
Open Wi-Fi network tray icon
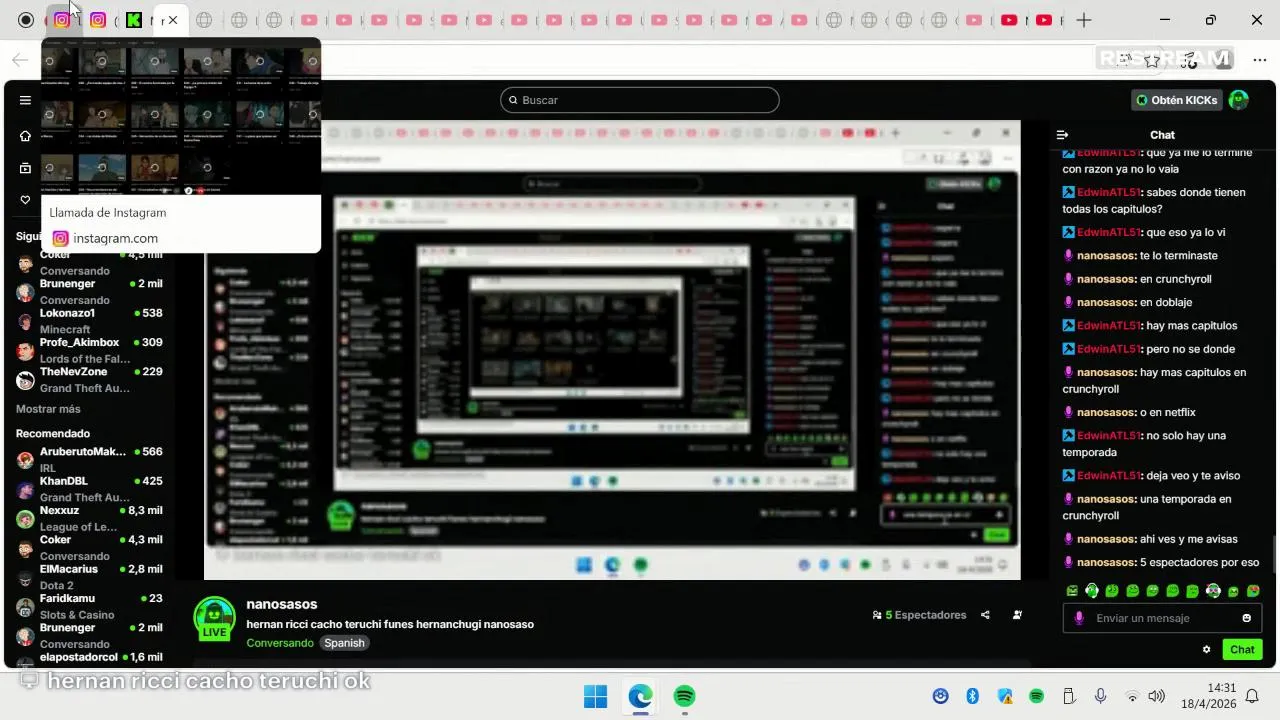point(1132,696)
